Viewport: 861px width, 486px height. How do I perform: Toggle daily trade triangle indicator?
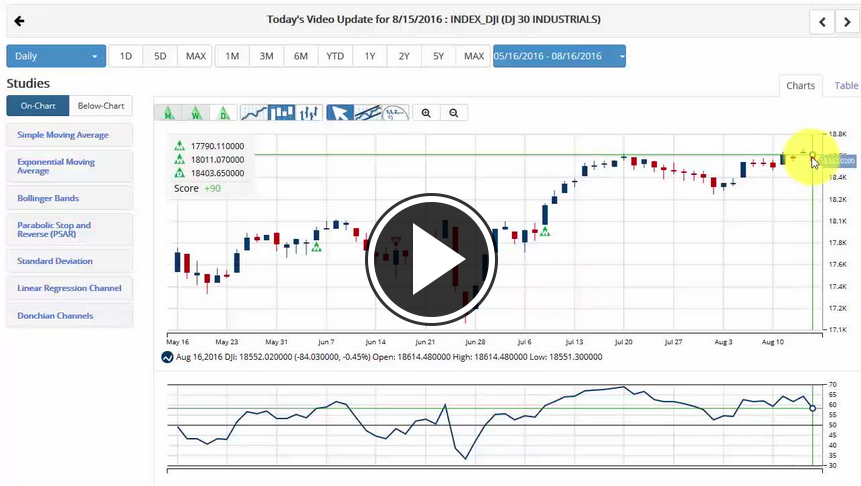pyautogui.click(x=223, y=113)
